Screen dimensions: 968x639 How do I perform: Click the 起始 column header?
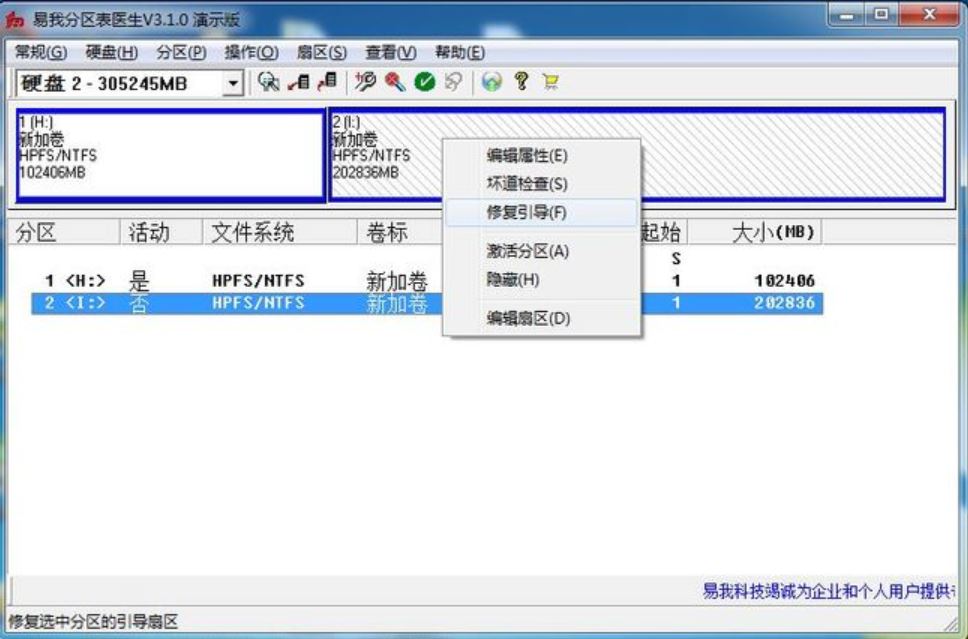click(x=663, y=232)
